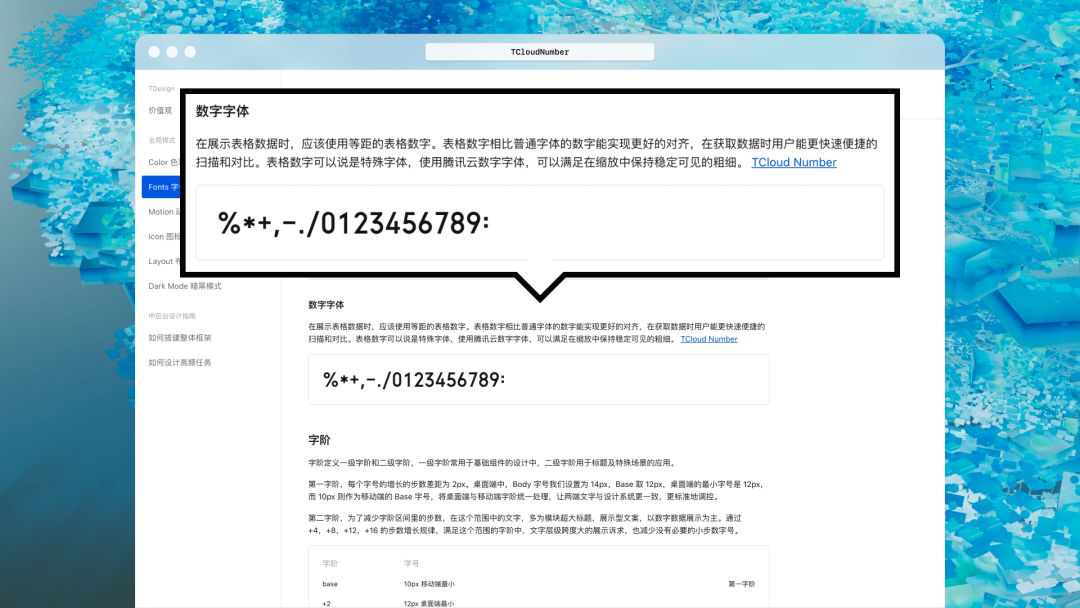This screenshot has height=608, width=1080.
Task: Click the 字阶 table column header
Action: tap(330, 563)
